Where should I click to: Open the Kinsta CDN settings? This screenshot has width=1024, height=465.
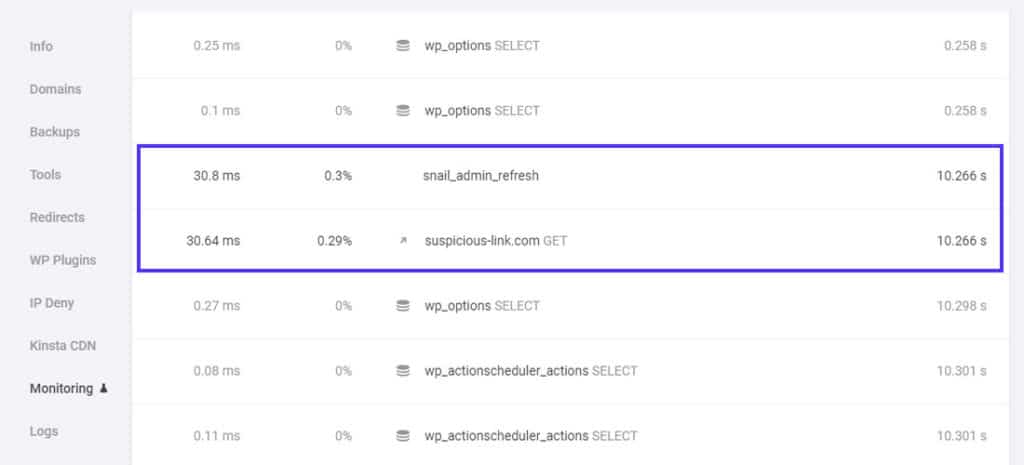click(62, 346)
